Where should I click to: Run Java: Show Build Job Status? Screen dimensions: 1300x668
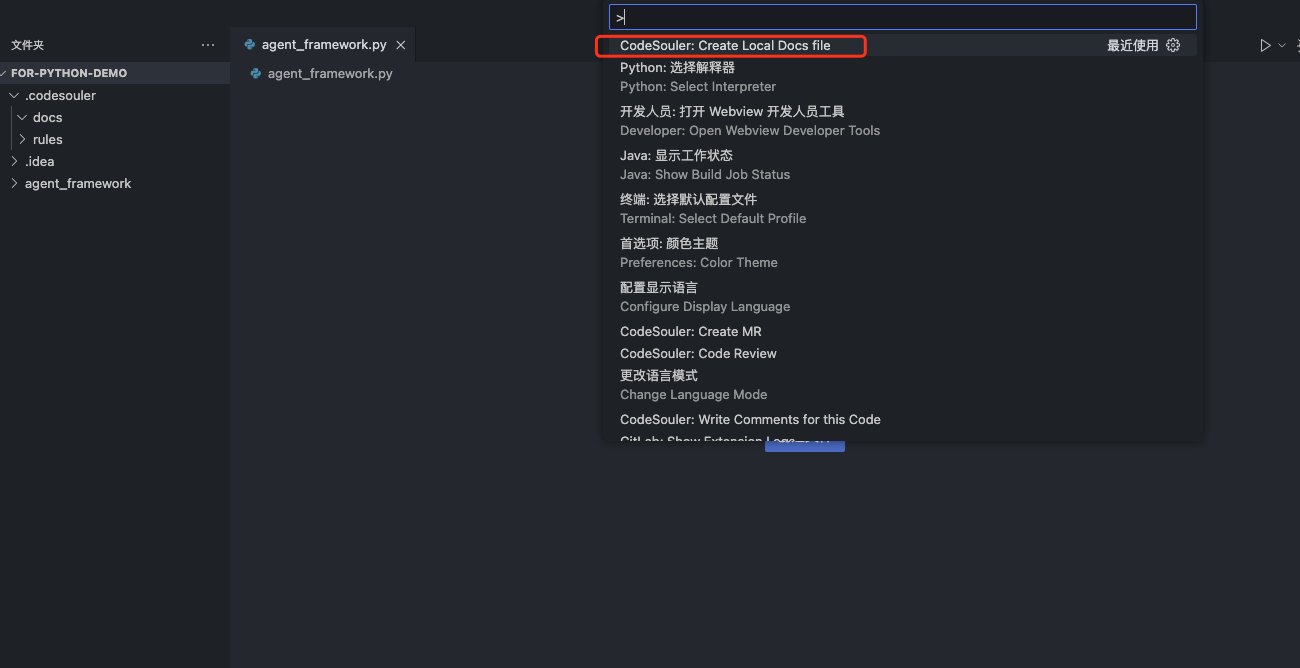902,165
